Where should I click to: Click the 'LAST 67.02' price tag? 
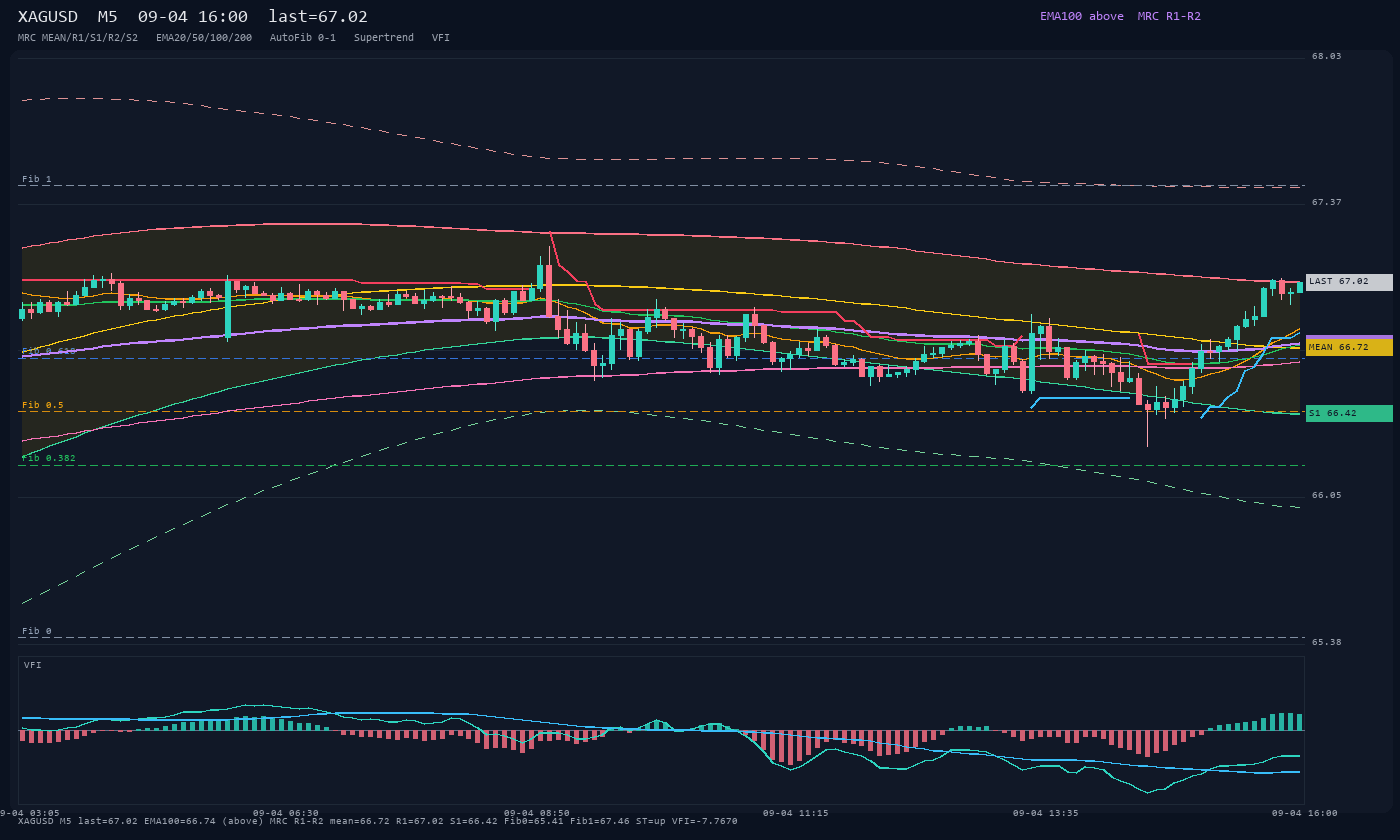pyautogui.click(x=1349, y=282)
